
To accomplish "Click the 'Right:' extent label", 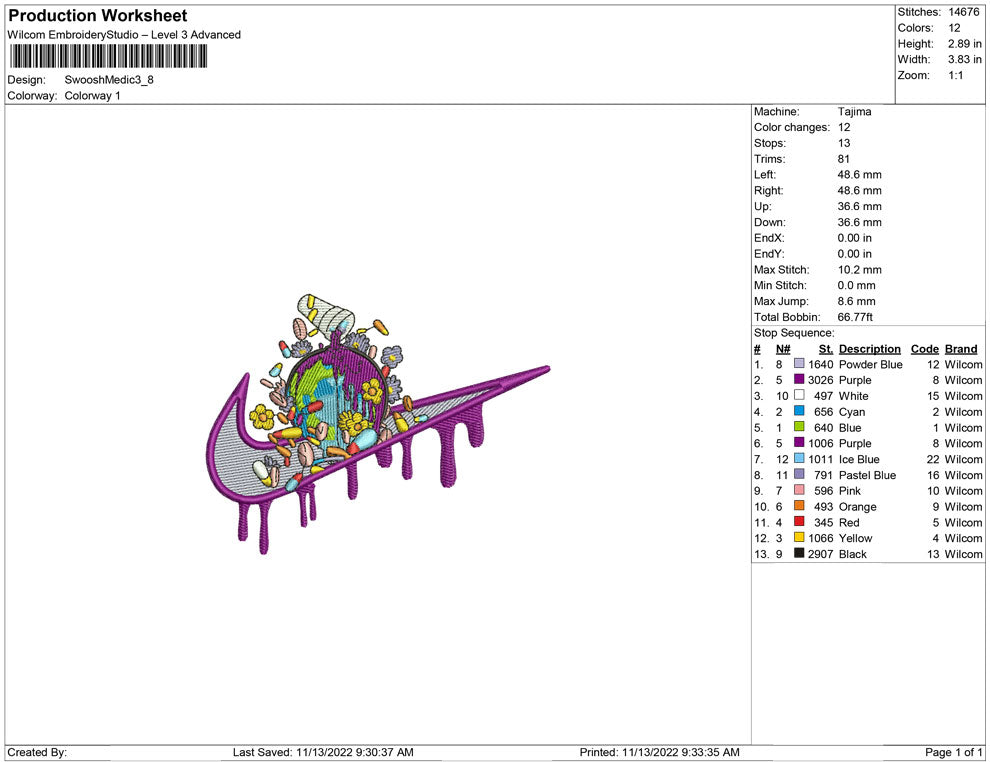I will 768,190.
